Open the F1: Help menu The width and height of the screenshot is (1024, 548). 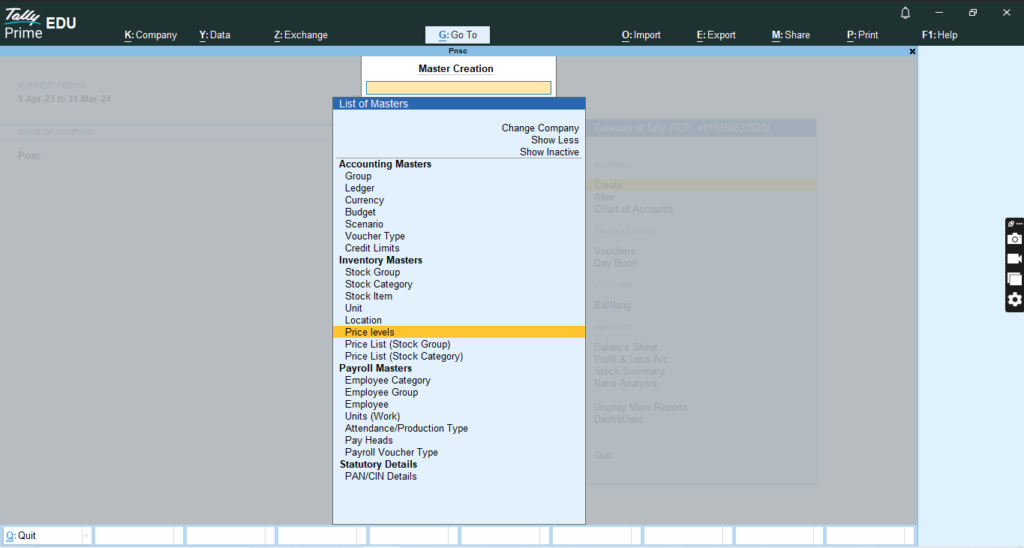click(940, 35)
